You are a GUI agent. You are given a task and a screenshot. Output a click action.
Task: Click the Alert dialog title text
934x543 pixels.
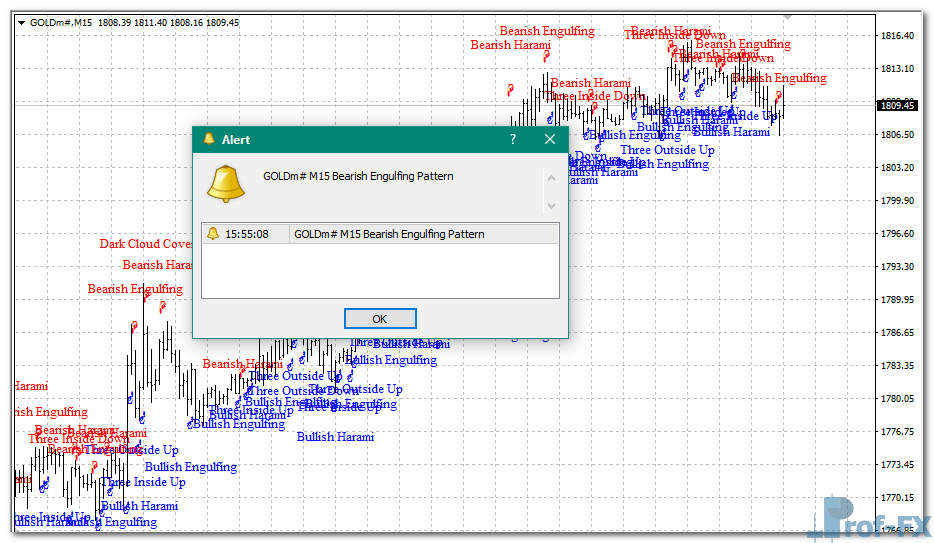pyautogui.click(x=236, y=140)
